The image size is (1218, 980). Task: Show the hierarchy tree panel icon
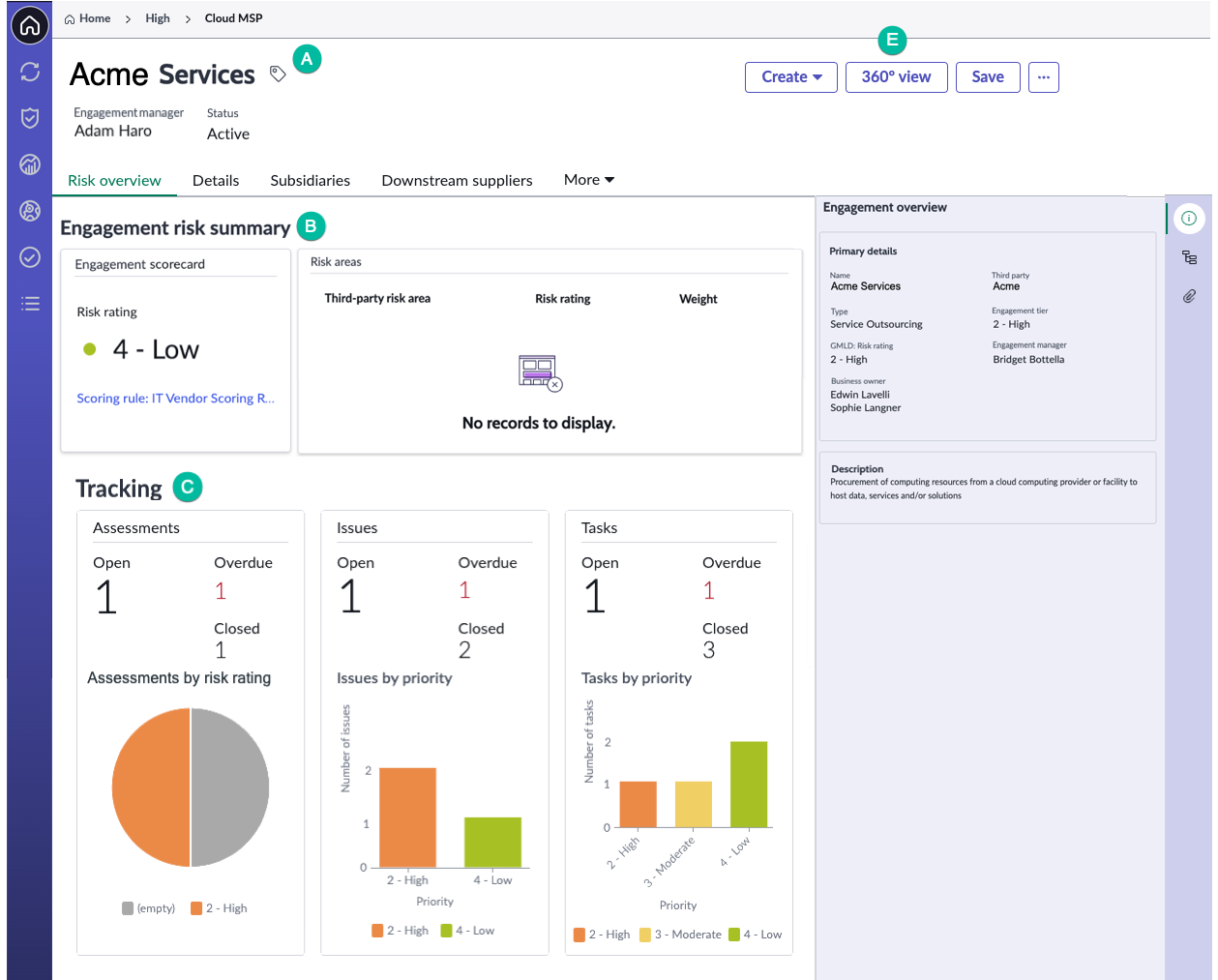(1189, 257)
